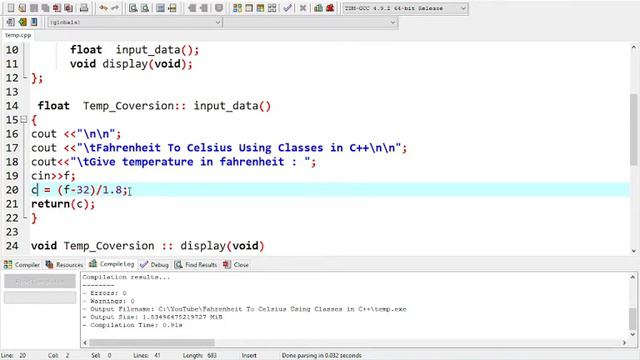This screenshot has height=360, width=640.
Task: Open the empty function list dropdown
Action: pyautogui.click(x=310, y=22)
